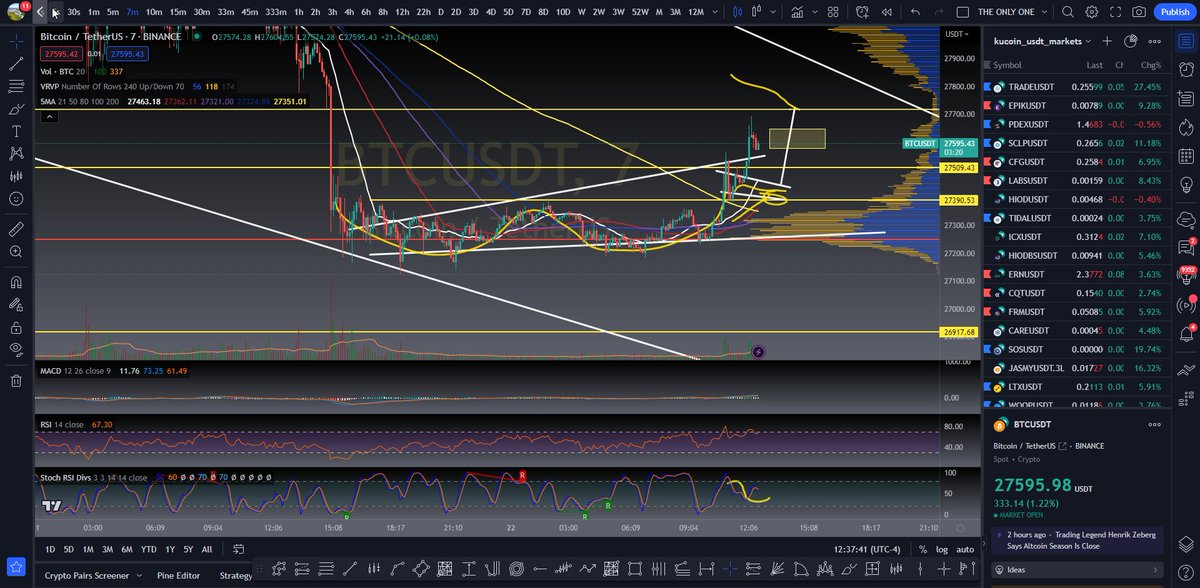Open the Fibonacci and Gann tools
This screenshot has height=588, width=1200.
coord(16,86)
